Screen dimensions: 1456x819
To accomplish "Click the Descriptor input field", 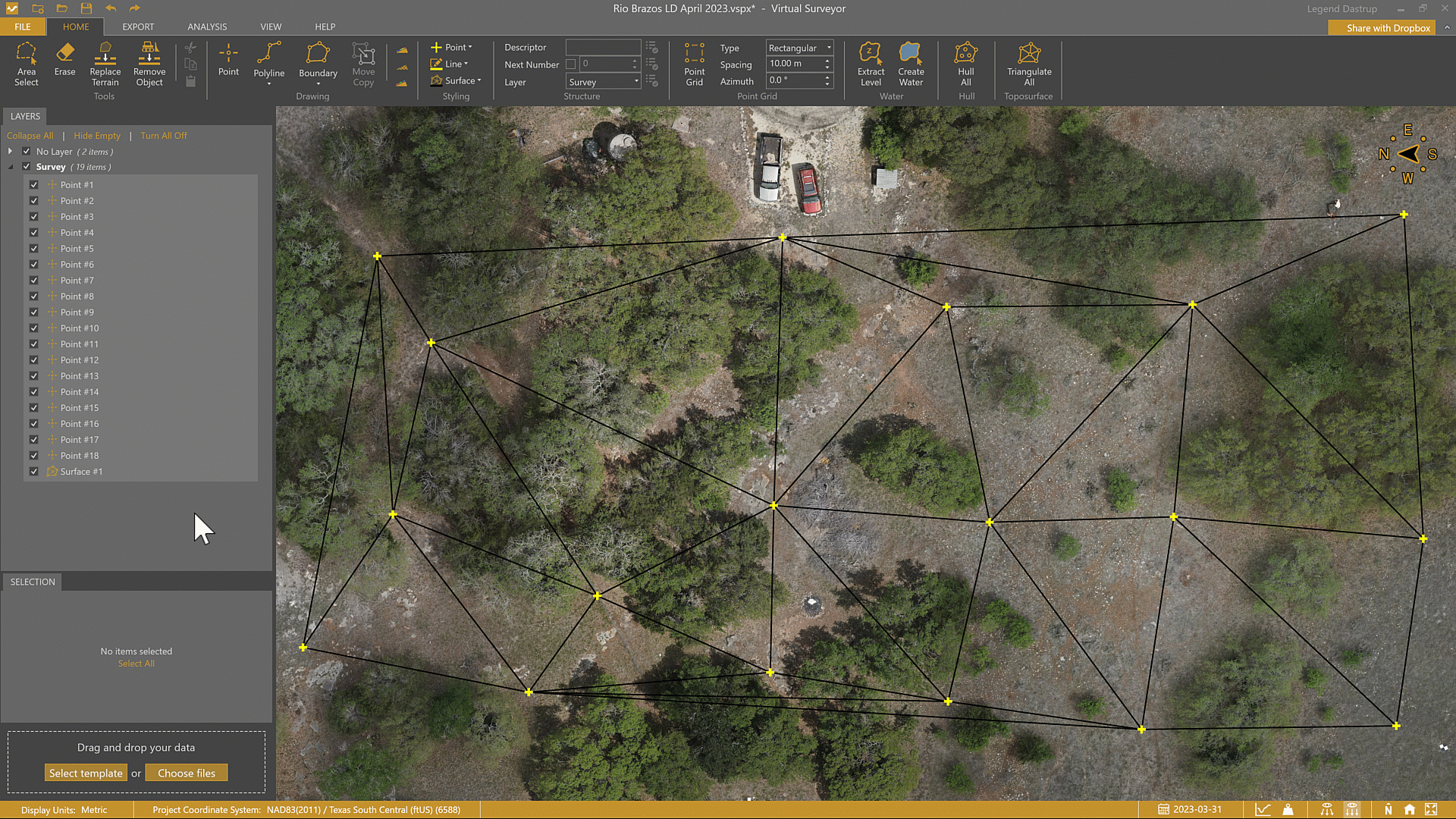I will point(603,47).
